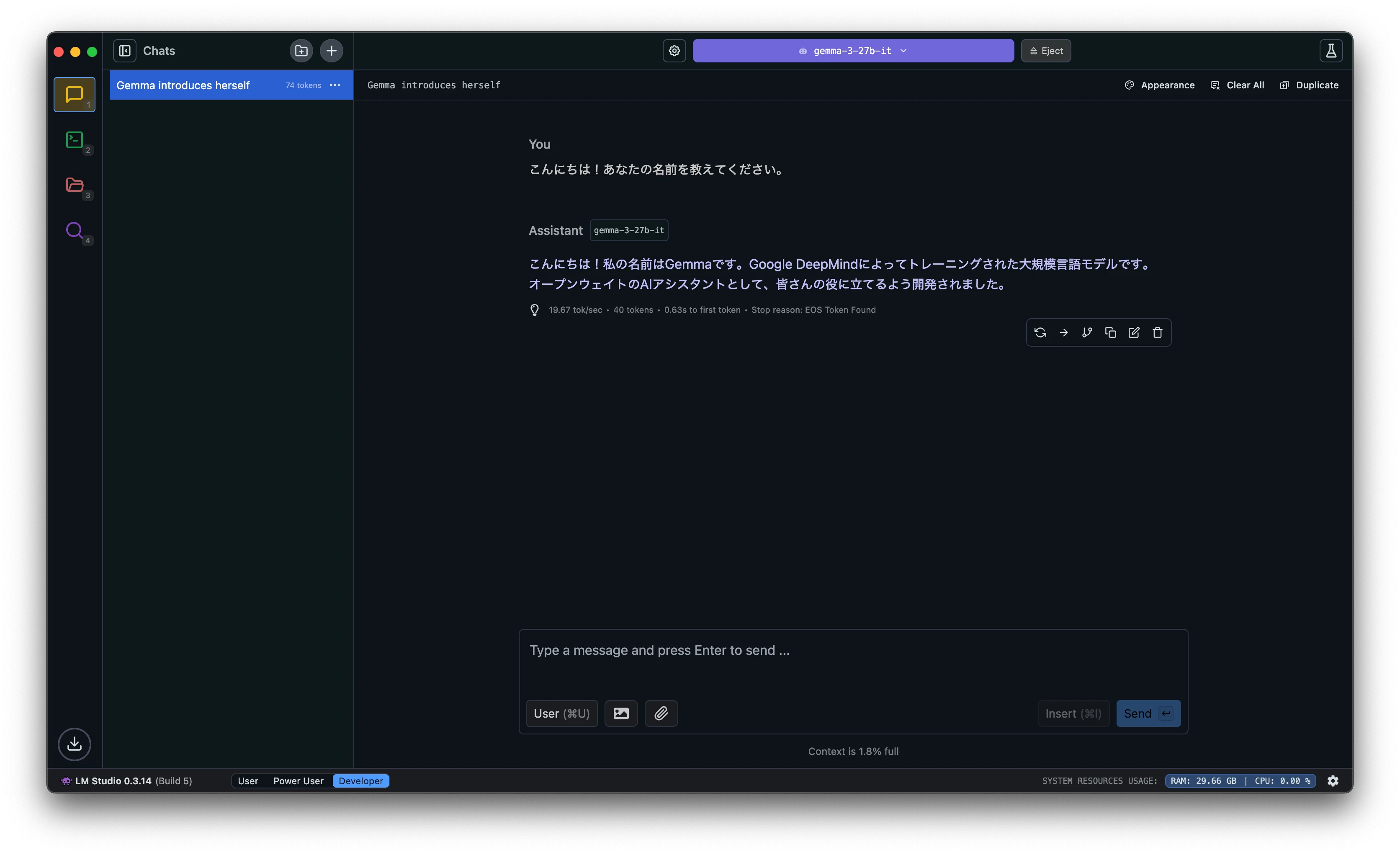This screenshot has width=1400, height=855.
Task: Open options menu for Gemma introduces herself chat
Action: 335,85
